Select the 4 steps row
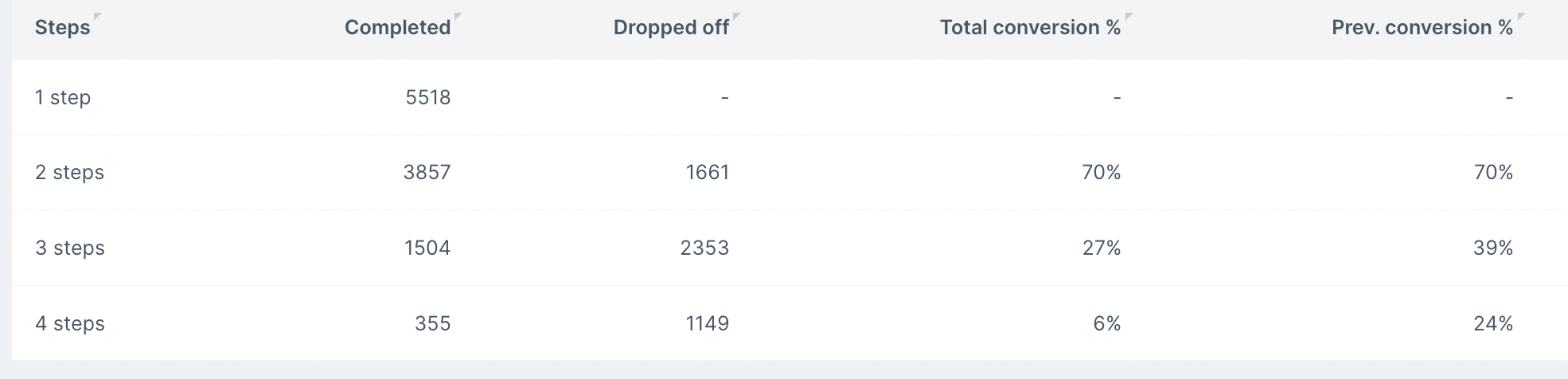 coord(790,323)
